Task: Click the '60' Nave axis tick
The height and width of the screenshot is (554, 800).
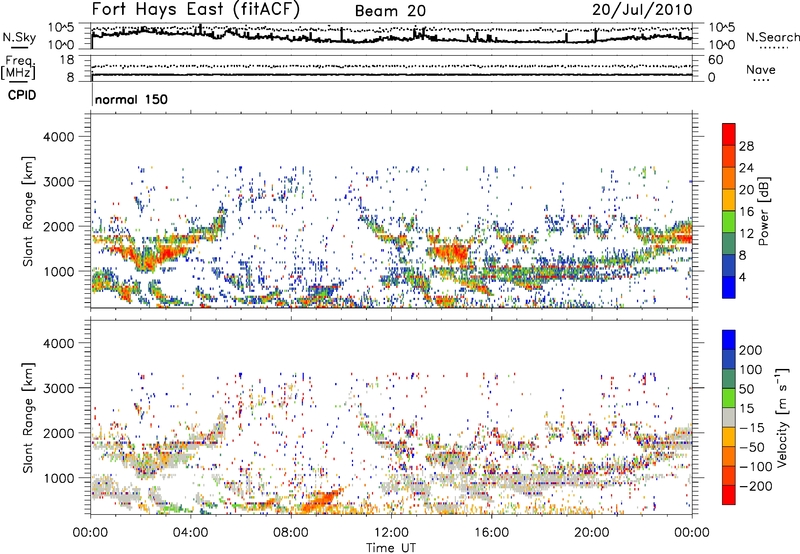Action: (x=715, y=60)
